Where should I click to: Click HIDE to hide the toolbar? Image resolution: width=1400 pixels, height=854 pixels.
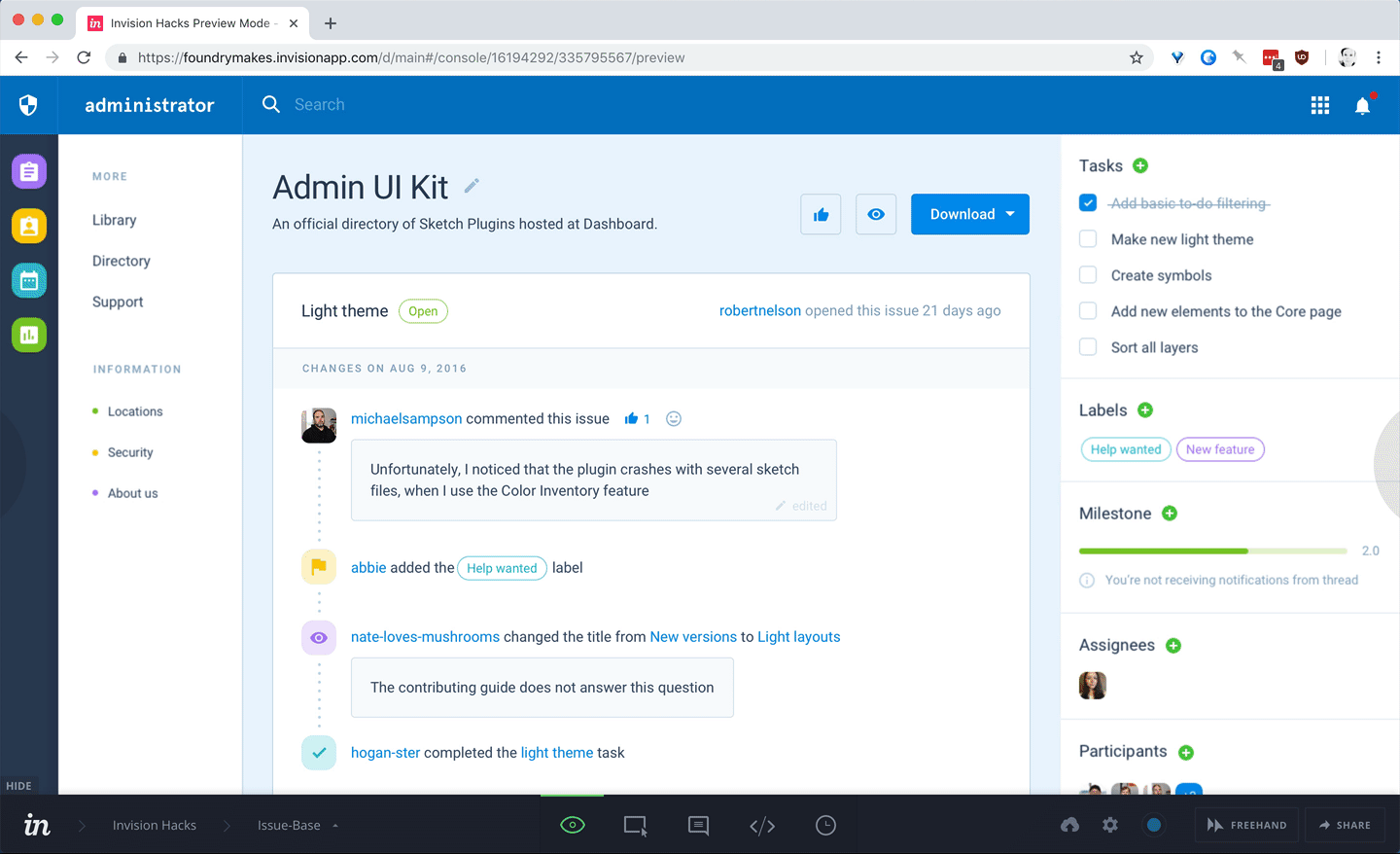click(x=18, y=786)
